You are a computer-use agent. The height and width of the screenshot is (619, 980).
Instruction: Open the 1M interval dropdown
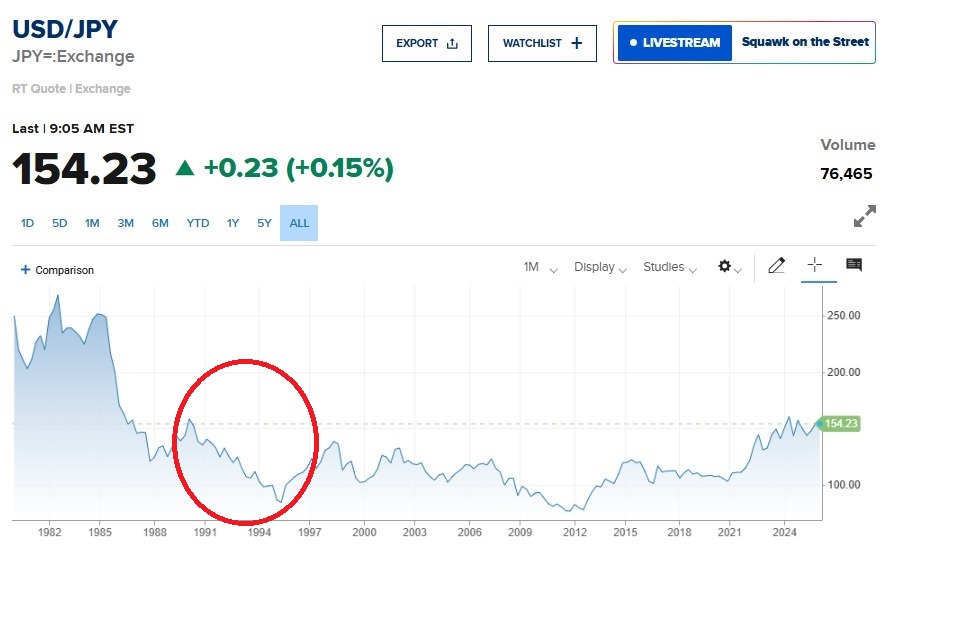pos(540,267)
